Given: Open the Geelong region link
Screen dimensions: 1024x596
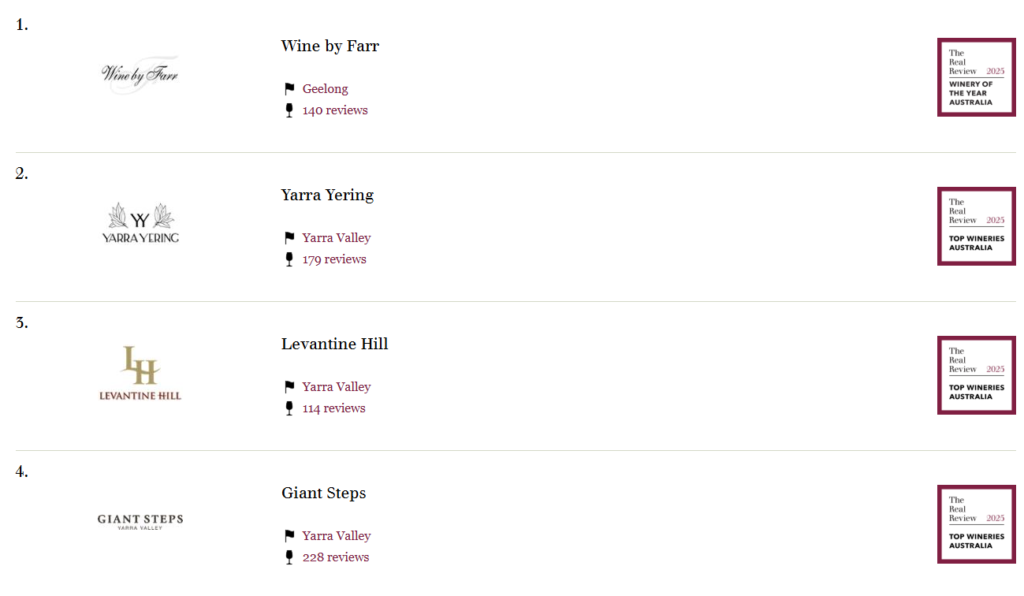Looking at the screenshot, I should tap(325, 89).
